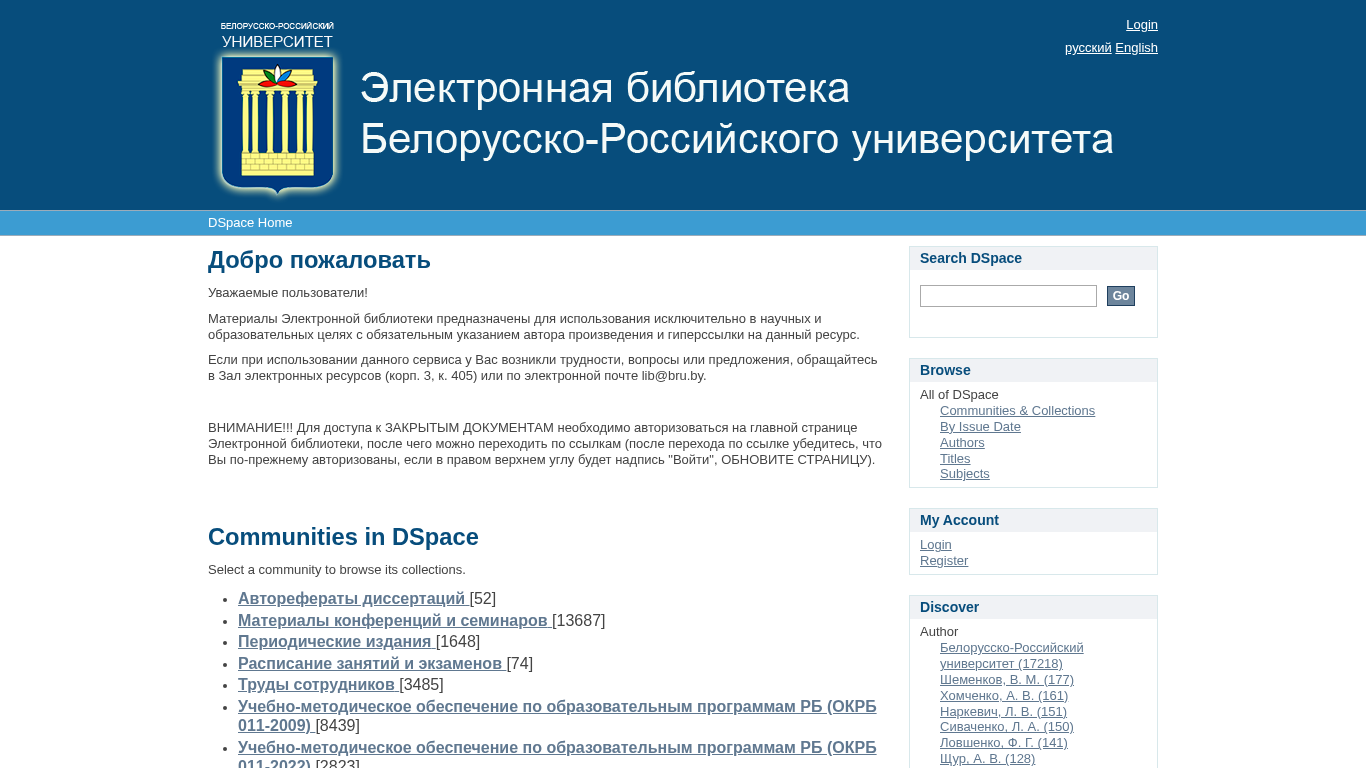Viewport: 1366px width, 768px height.
Task: Open Авторефераты диссертаций community
Action: pos(354,599)
